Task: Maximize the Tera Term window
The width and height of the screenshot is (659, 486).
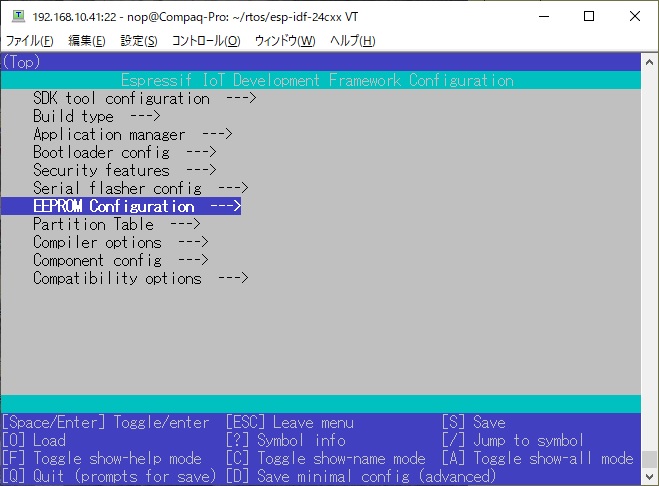Action: click(x=589, y=16)
